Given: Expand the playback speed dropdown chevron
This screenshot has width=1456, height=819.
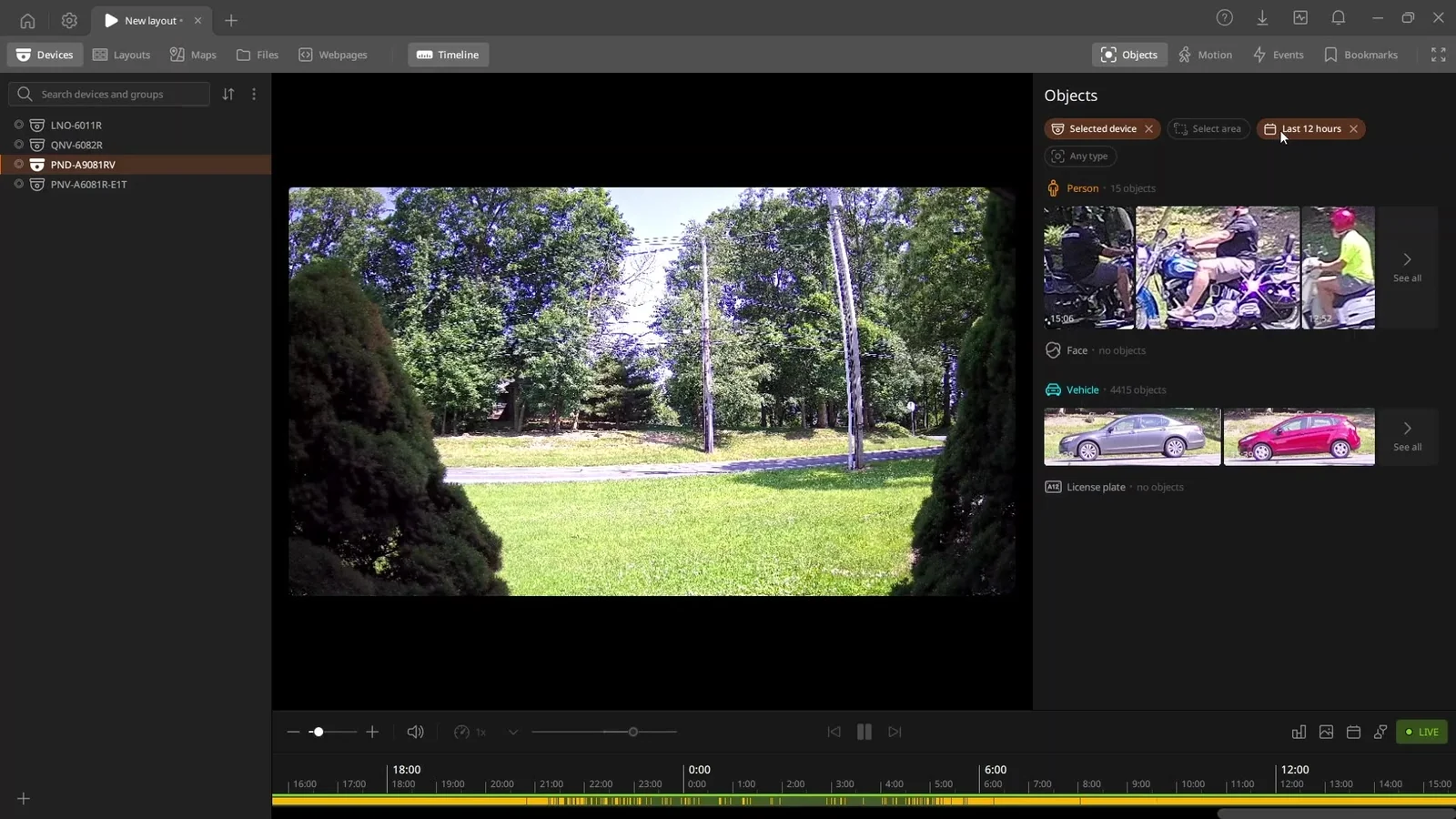Looking at the screenshot, I should [x=513, y=732].
